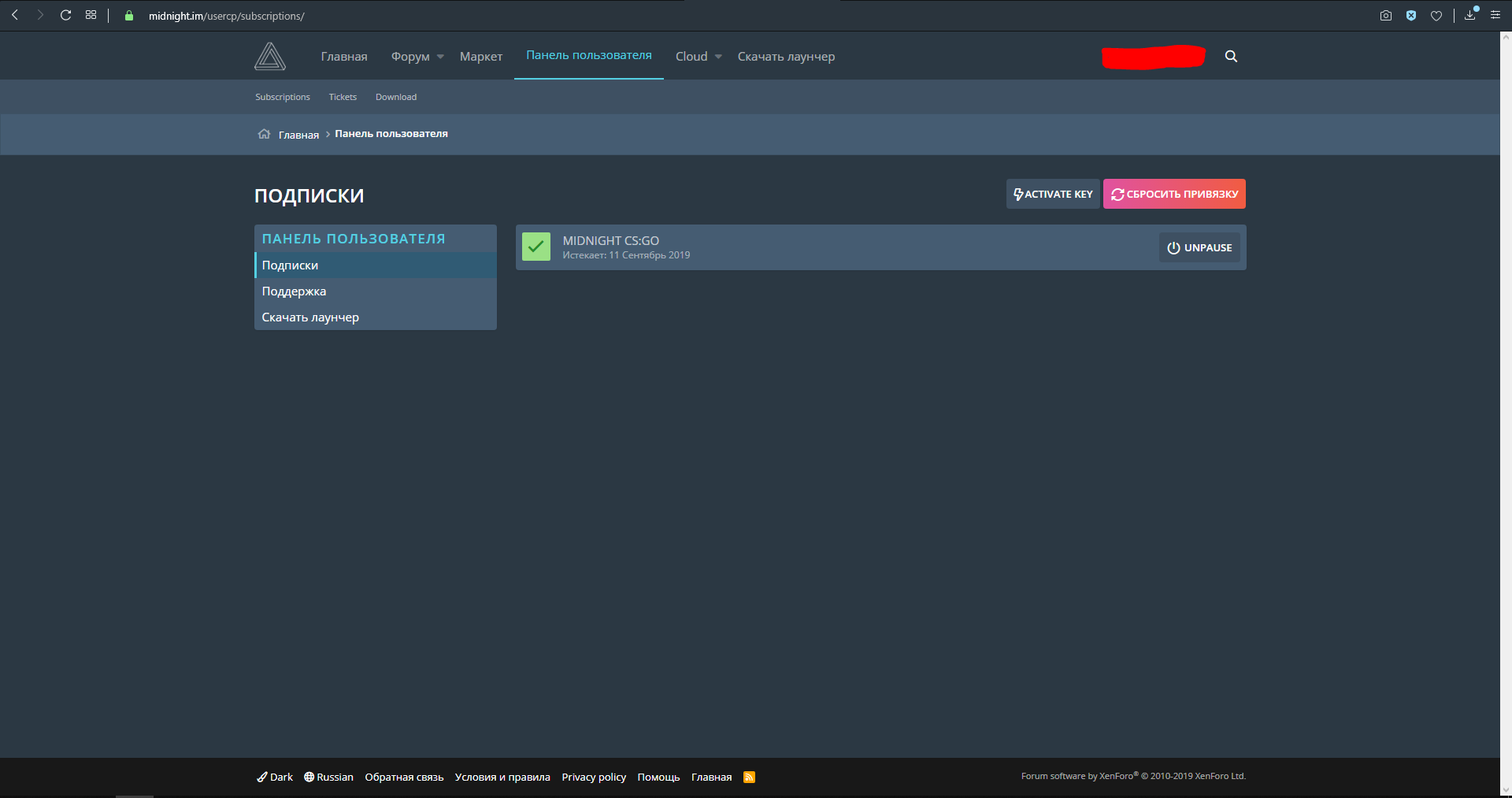Open the Форум navigation item
This screenshot has height=798, width=1512.
tap(410, 57)
